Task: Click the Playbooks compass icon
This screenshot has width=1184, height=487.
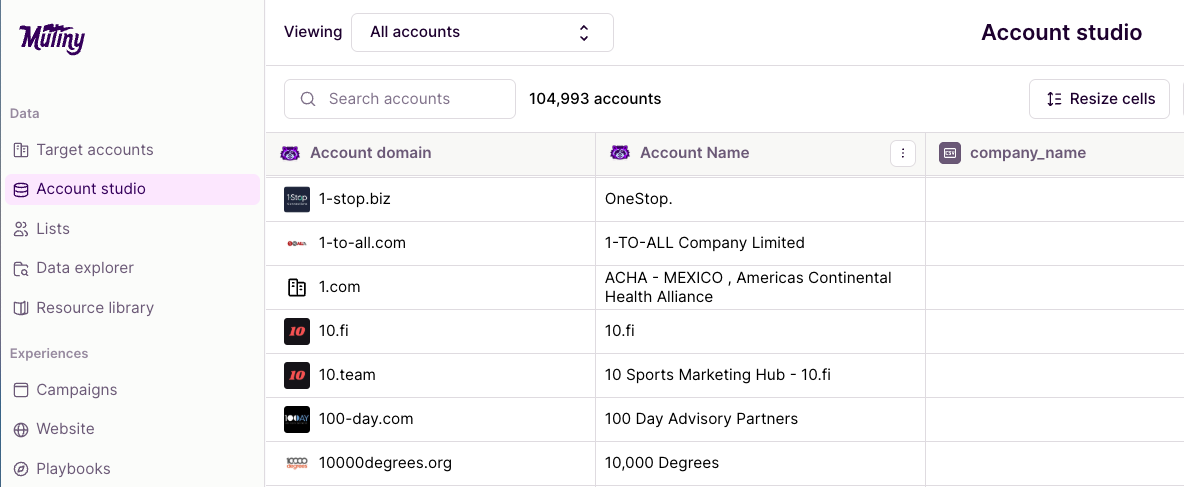Action: (21, 469)
